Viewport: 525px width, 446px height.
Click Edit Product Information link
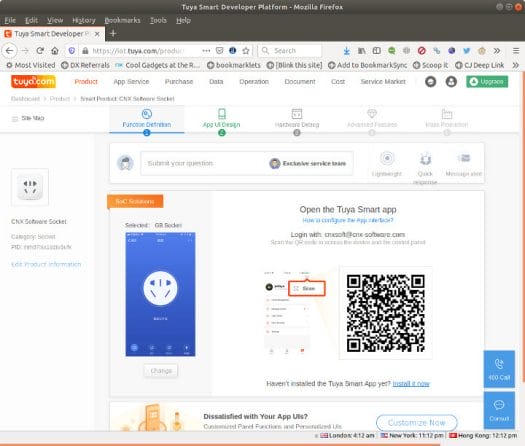[x=46, y=265]
